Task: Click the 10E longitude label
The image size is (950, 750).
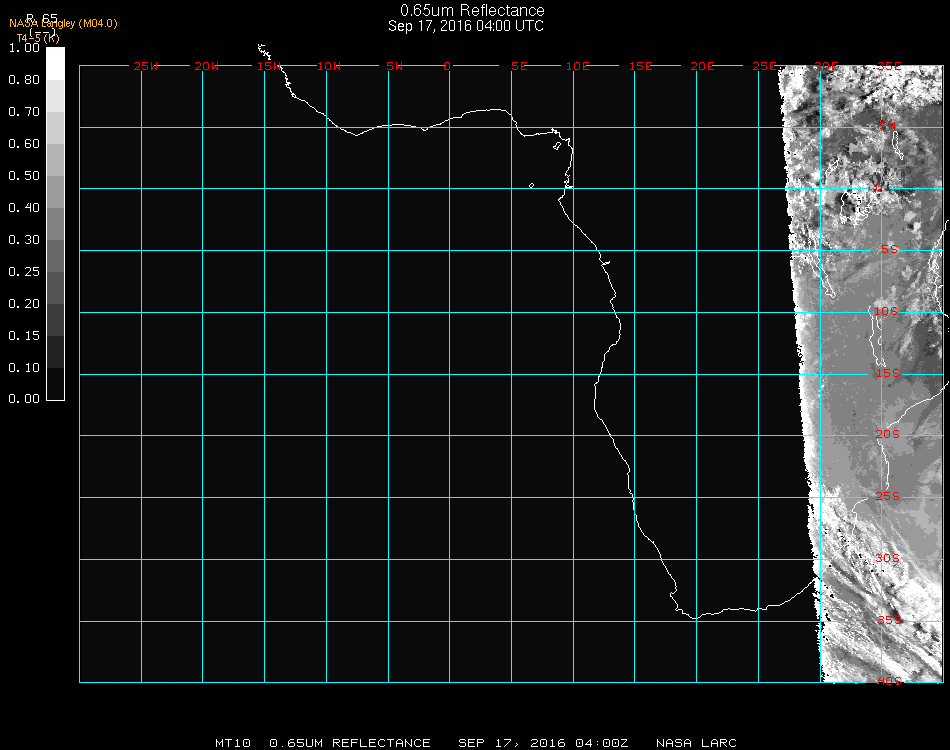Action: tap(578, 66)
